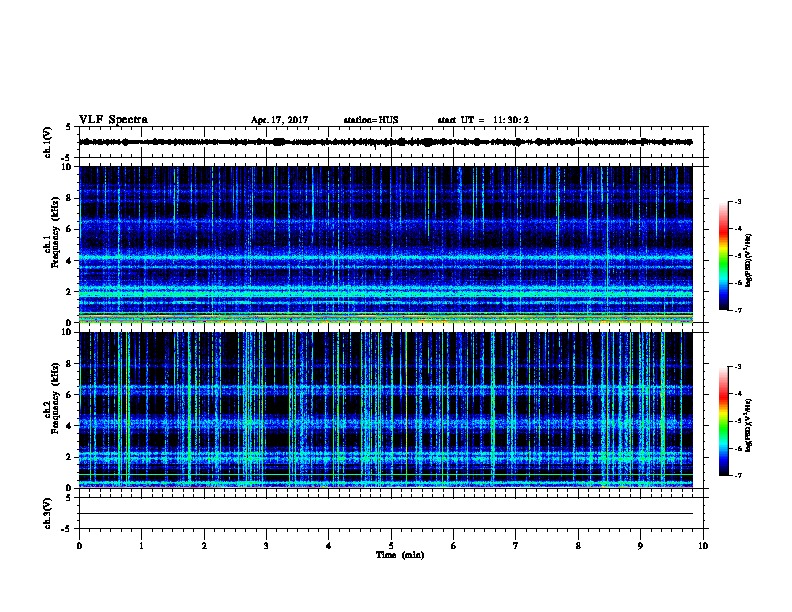Screen dimensions: 792x612
Task: Click the "start UT = 11:30: 2" text
Action: point(483,120)
